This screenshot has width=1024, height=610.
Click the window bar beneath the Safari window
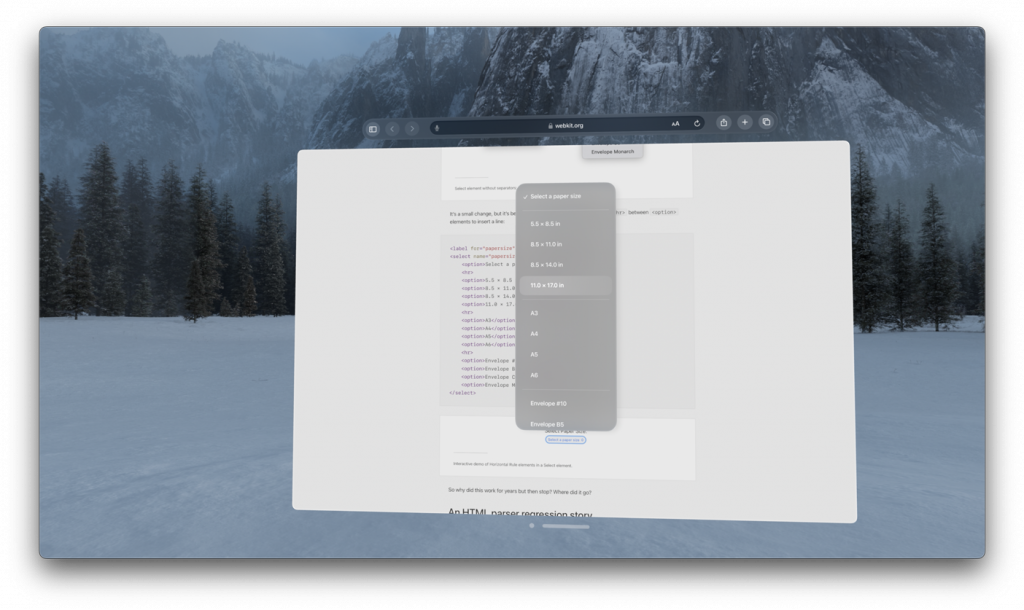click(x=565, y=525)
